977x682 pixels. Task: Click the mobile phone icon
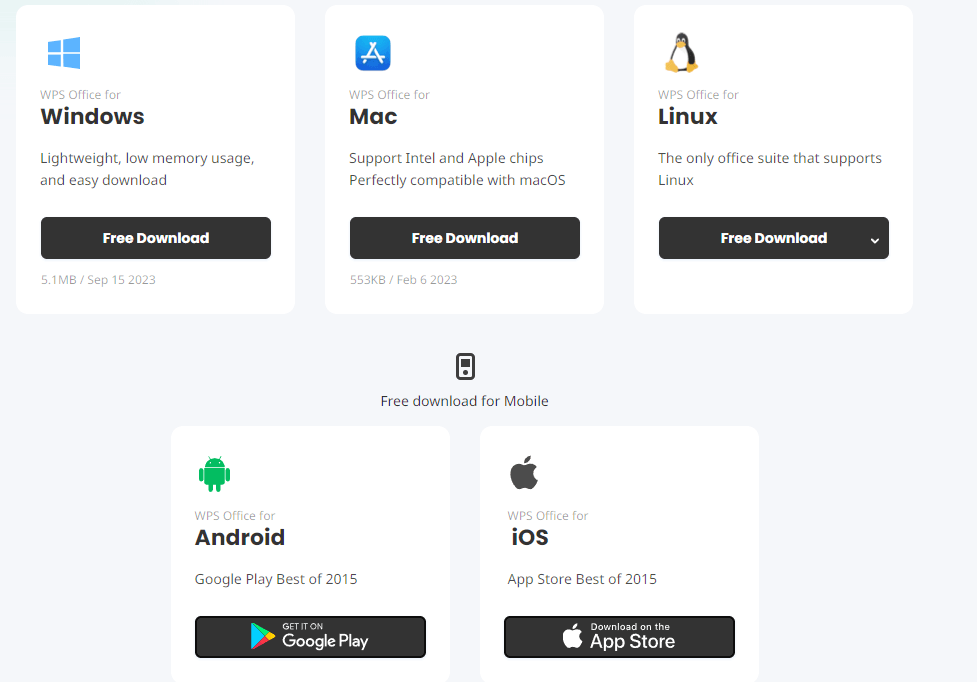(465, 367)
